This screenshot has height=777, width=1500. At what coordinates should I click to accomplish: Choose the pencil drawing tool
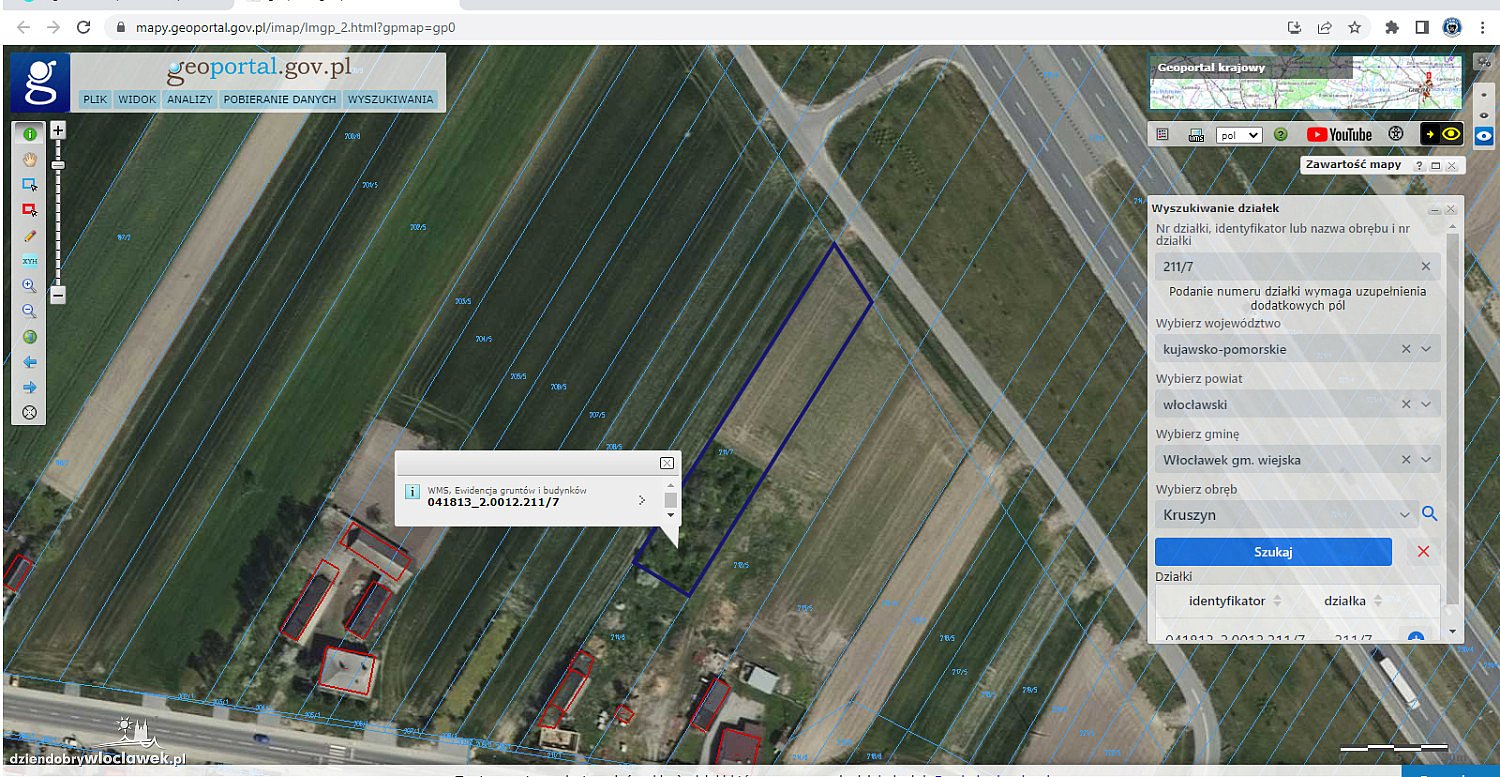[30, 236]
